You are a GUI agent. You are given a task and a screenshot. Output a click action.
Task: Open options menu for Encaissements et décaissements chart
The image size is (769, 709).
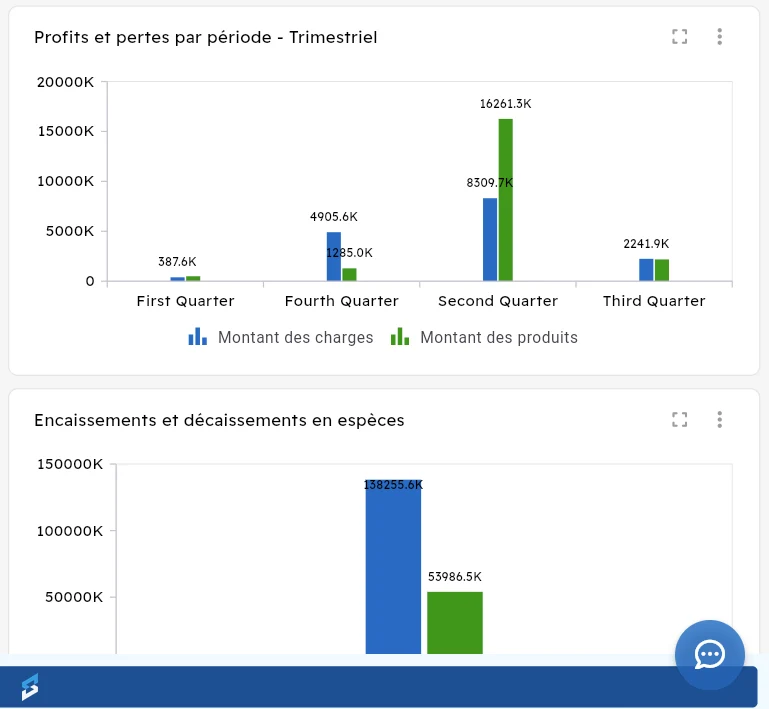719,420
